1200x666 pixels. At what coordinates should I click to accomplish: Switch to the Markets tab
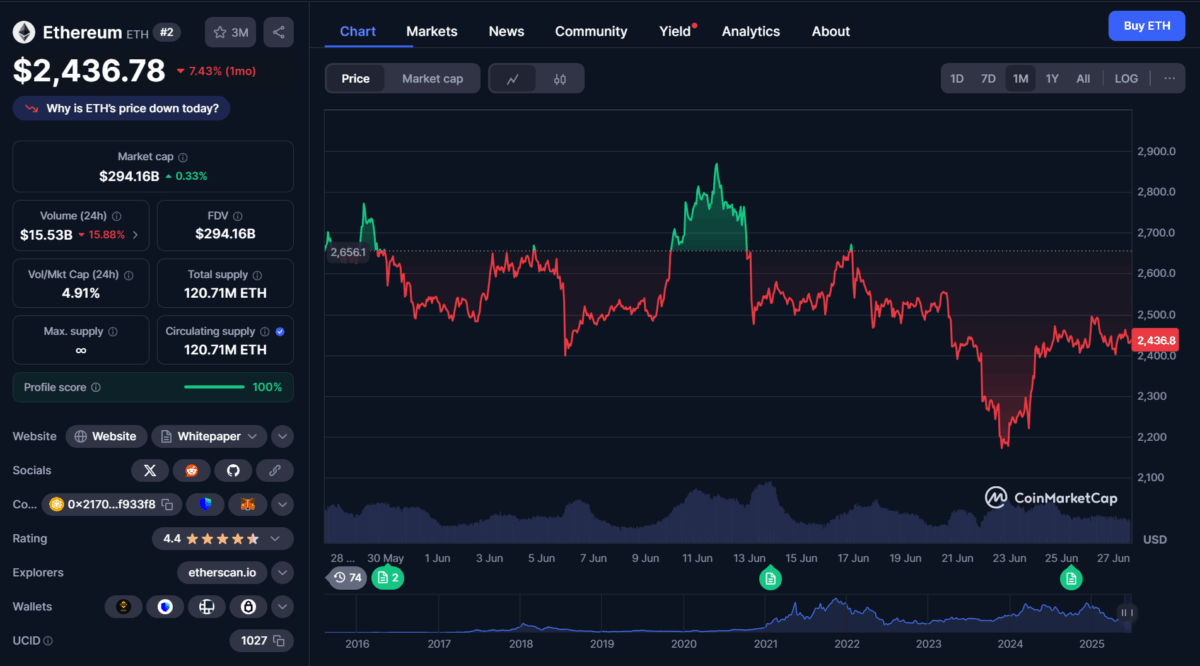(432, 31)
